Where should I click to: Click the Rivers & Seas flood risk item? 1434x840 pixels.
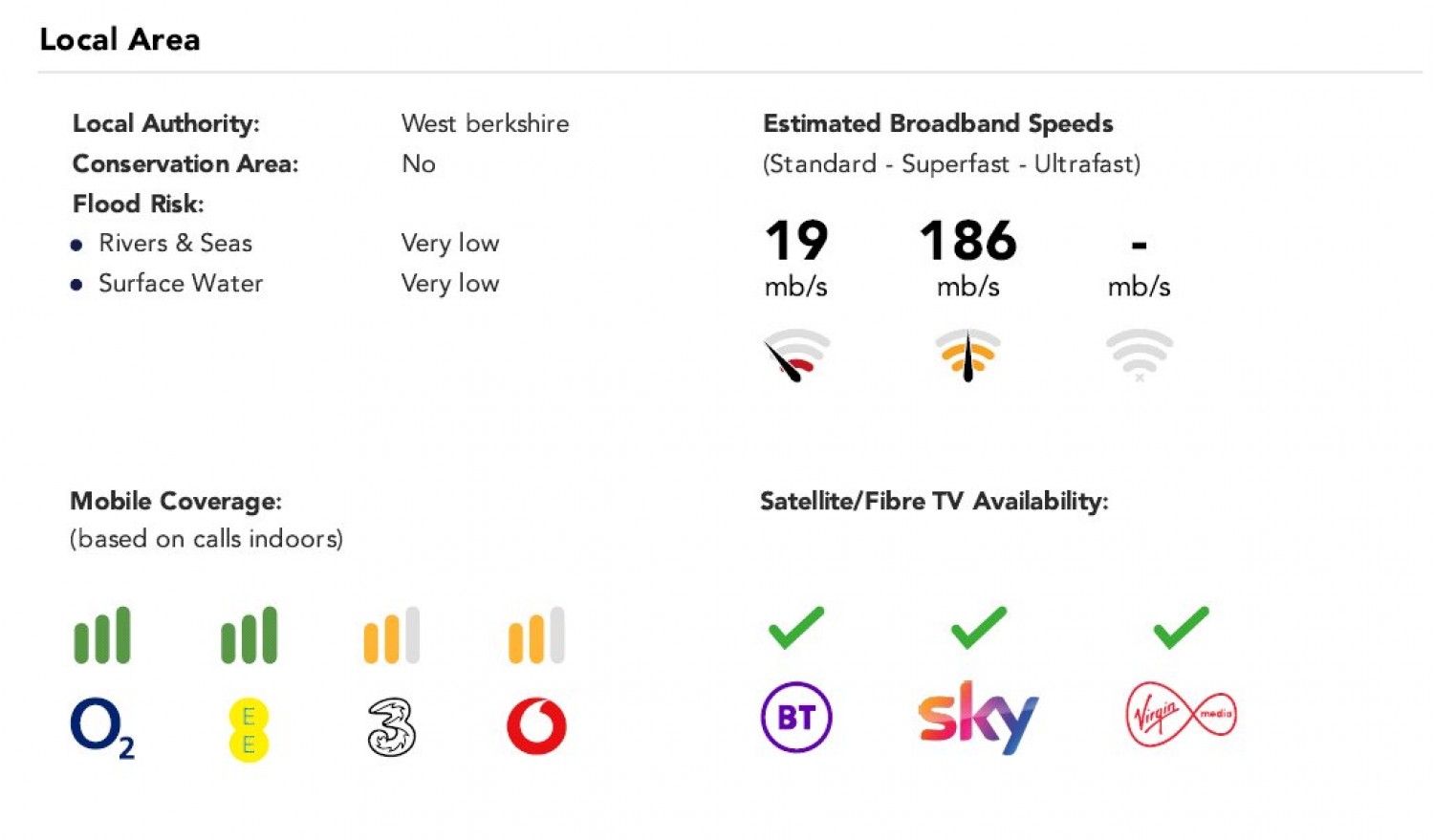tap(175, 243)
